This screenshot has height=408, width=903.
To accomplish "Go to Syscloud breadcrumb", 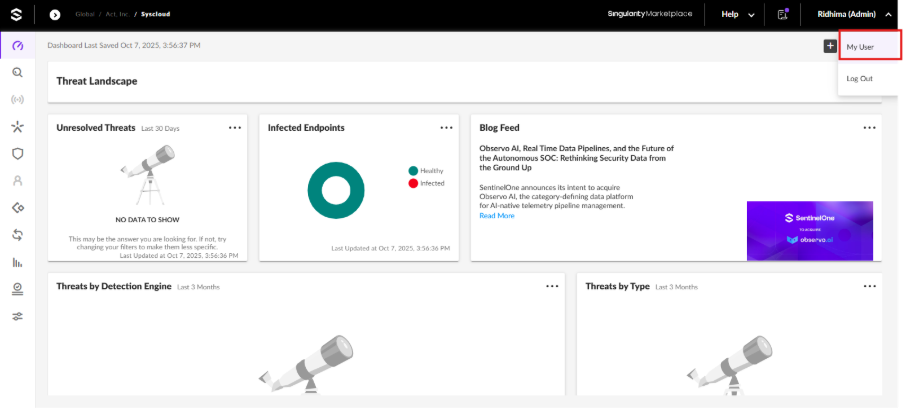I will (x=155, y=14).
